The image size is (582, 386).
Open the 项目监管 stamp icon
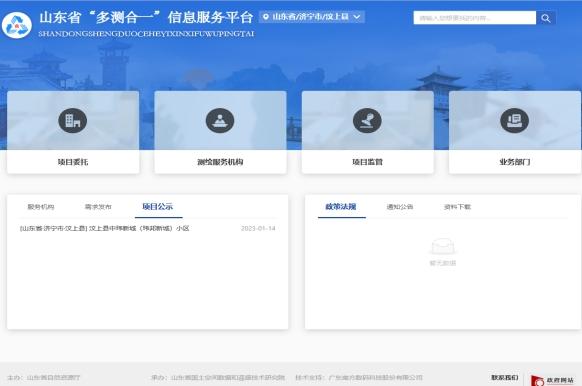point(367,121)
